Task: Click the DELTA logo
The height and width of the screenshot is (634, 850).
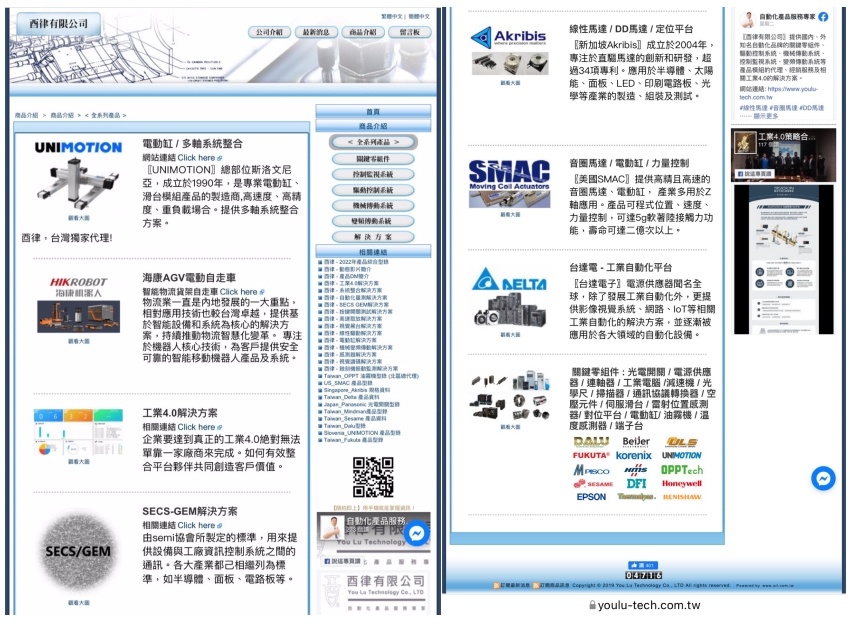Action: pos(509,280)
